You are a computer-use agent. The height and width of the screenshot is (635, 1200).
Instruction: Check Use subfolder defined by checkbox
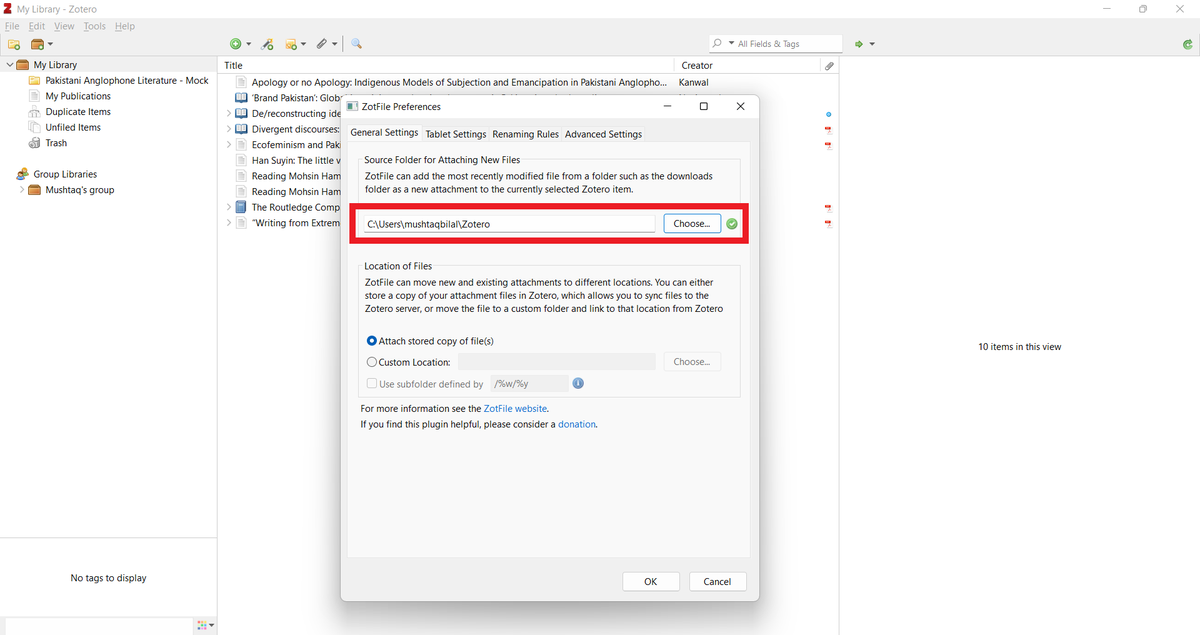click(x=372, y=383)
